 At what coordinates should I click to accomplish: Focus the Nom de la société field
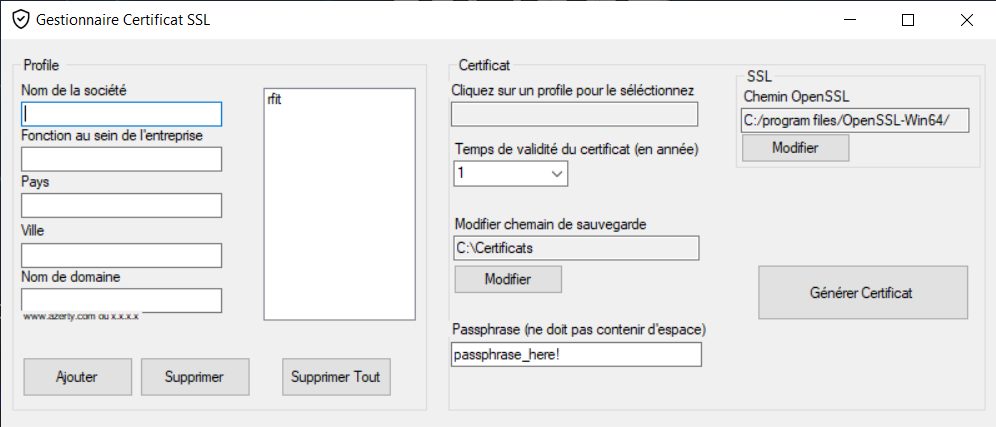[121, 114]
